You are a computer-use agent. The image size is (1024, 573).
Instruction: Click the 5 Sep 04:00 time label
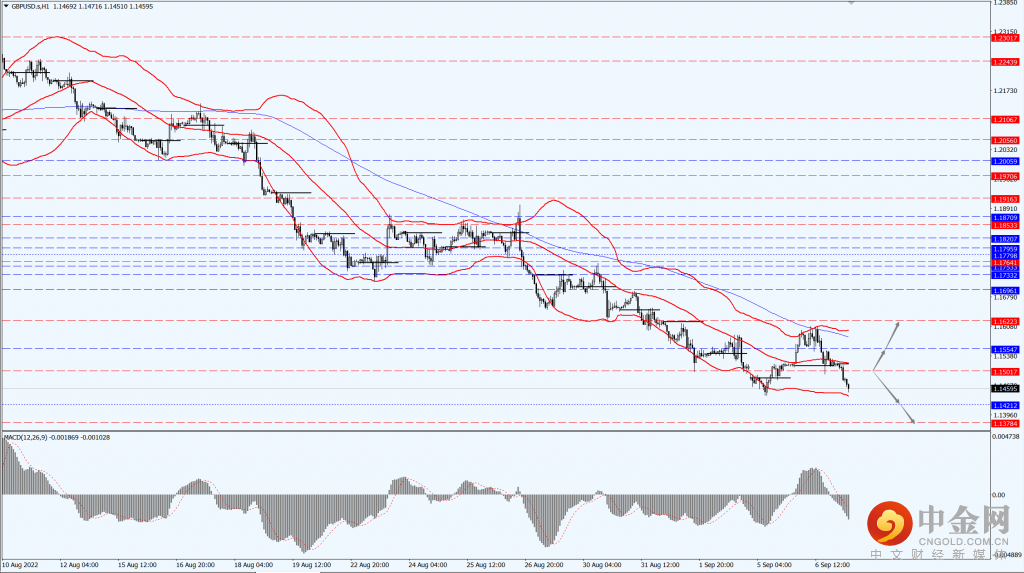pyautogui.click(x=775, y=565)
